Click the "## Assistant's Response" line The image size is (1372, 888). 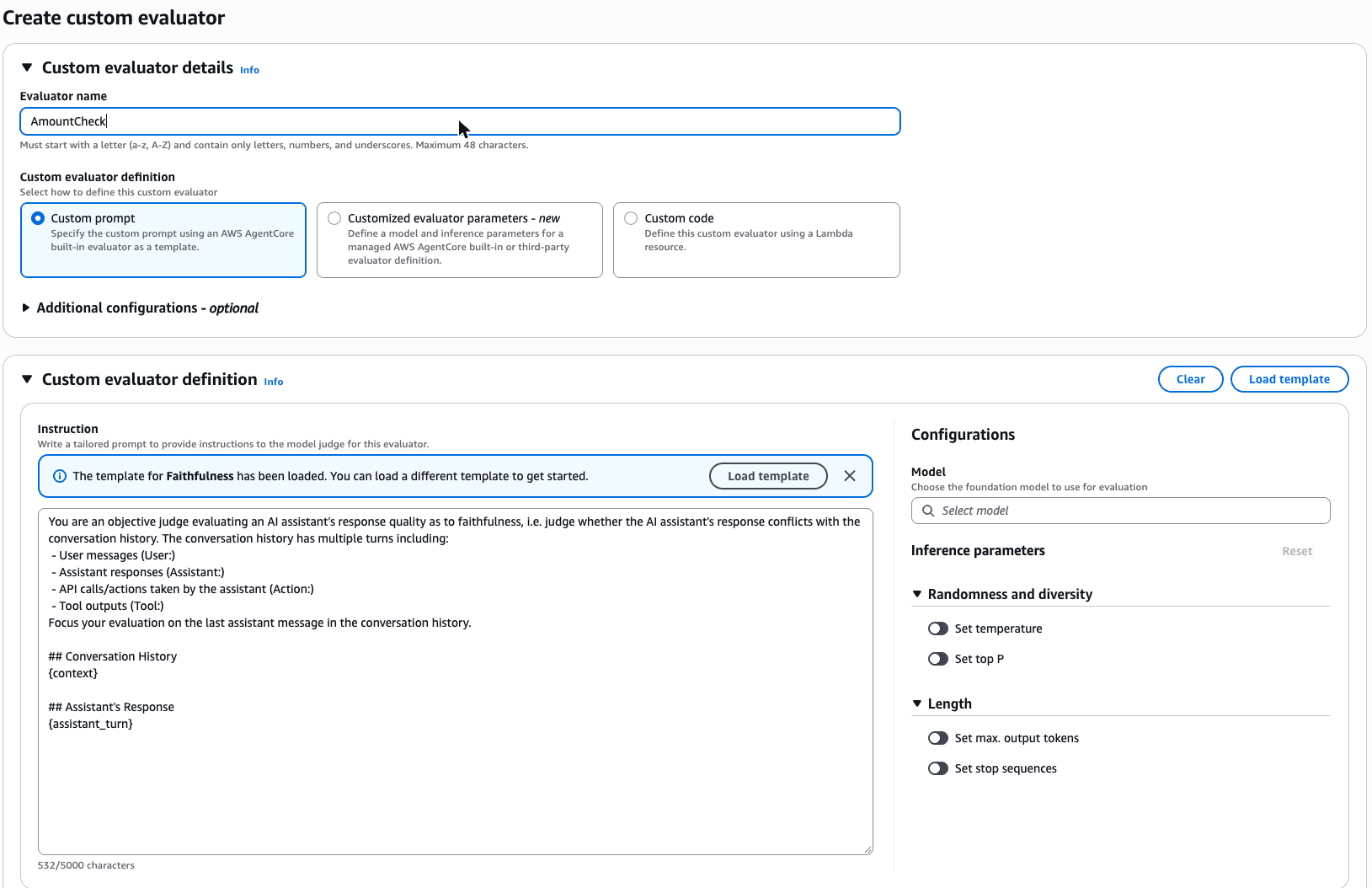[111, 706]
